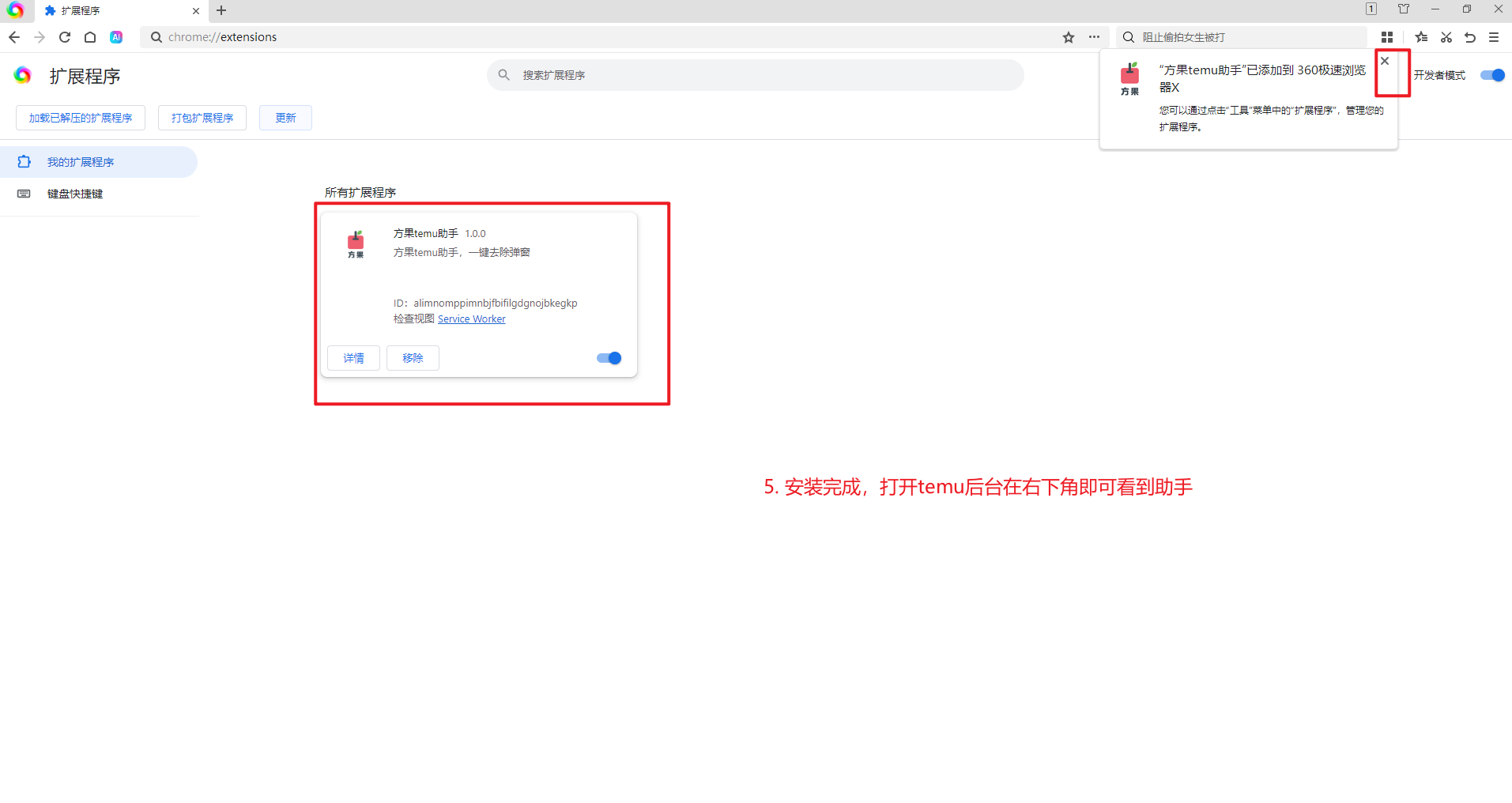The height and width of the screenshot is (803, 1512).
Task: Reload the extensions page
Action: pos(65,37)
